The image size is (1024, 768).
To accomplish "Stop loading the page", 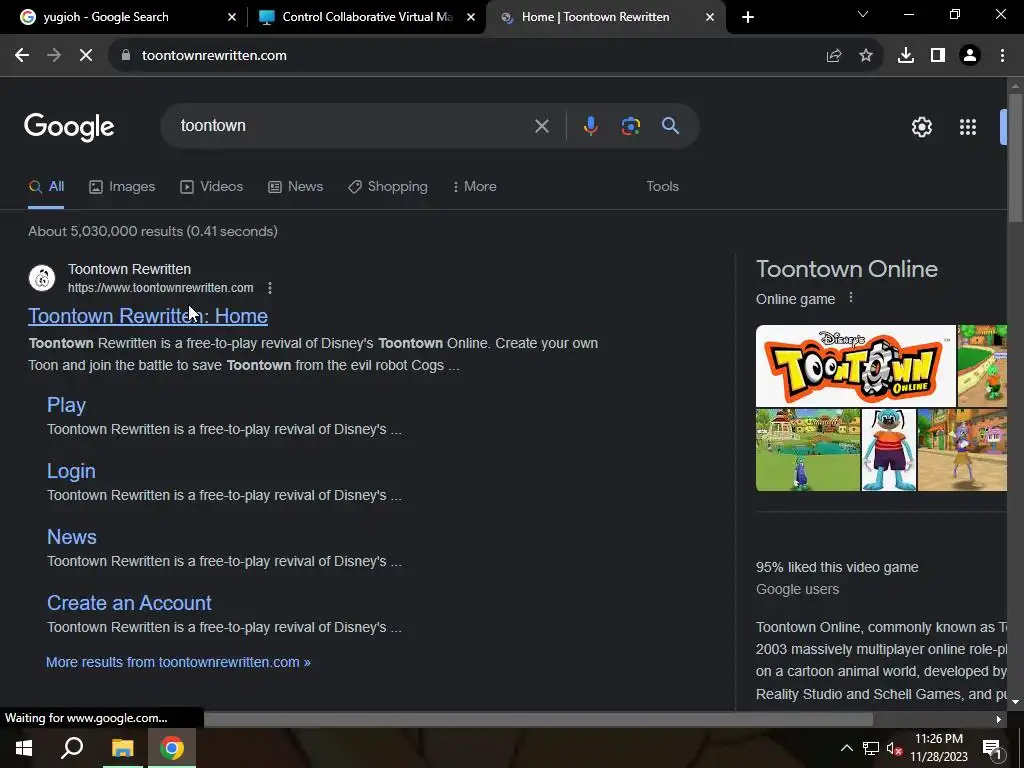I will [x=86, y=56].
